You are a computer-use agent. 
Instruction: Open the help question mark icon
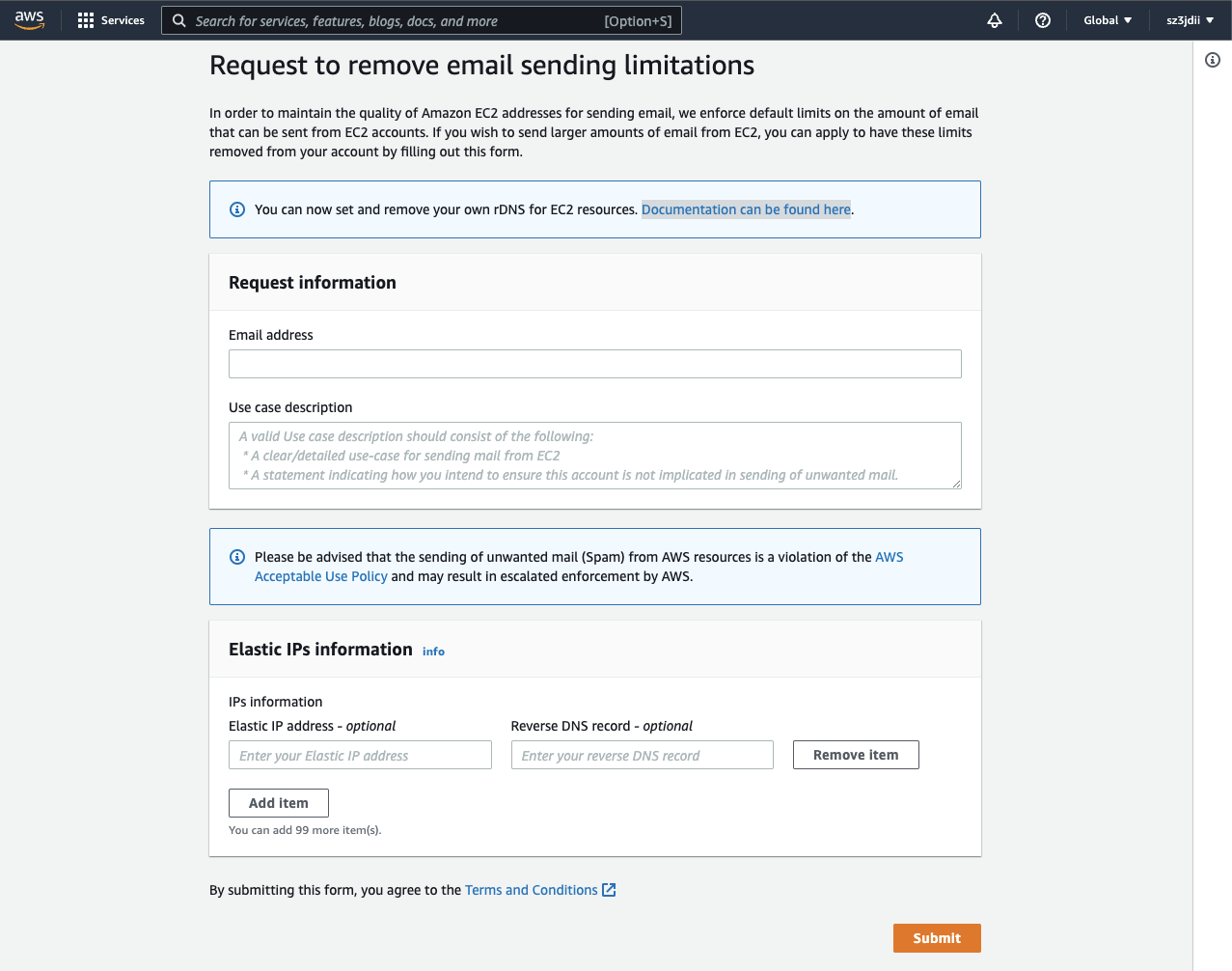point(1042,19)
